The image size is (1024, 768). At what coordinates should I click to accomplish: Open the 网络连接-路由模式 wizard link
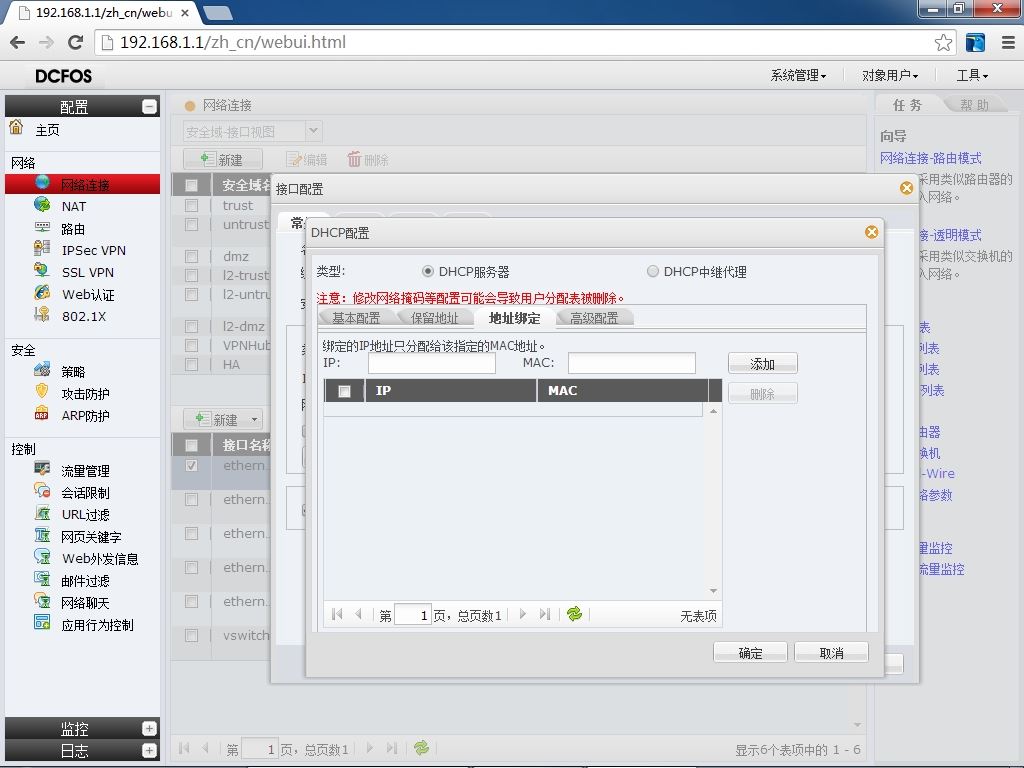930,158
